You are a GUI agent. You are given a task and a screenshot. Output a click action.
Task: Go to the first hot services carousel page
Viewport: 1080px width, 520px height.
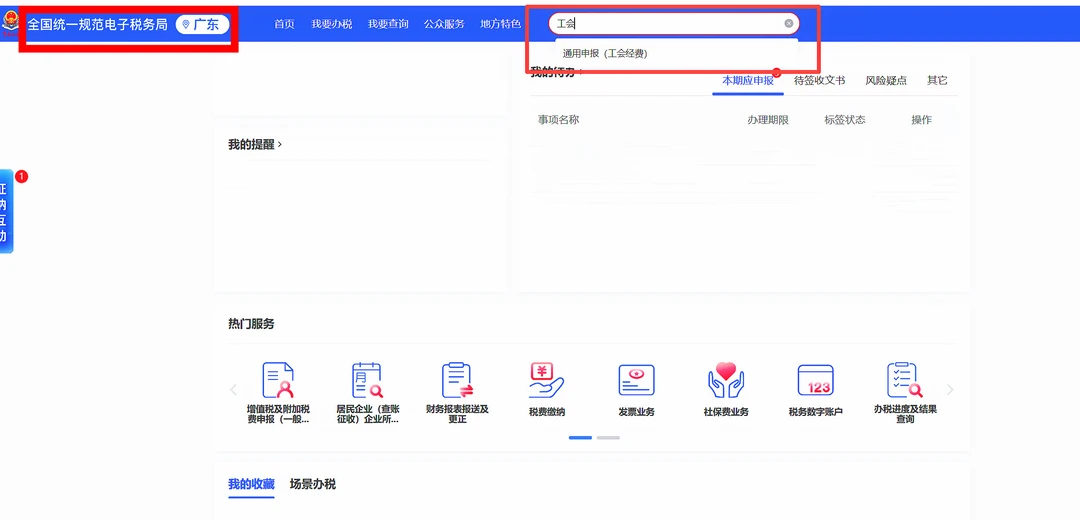coord(581,437)
